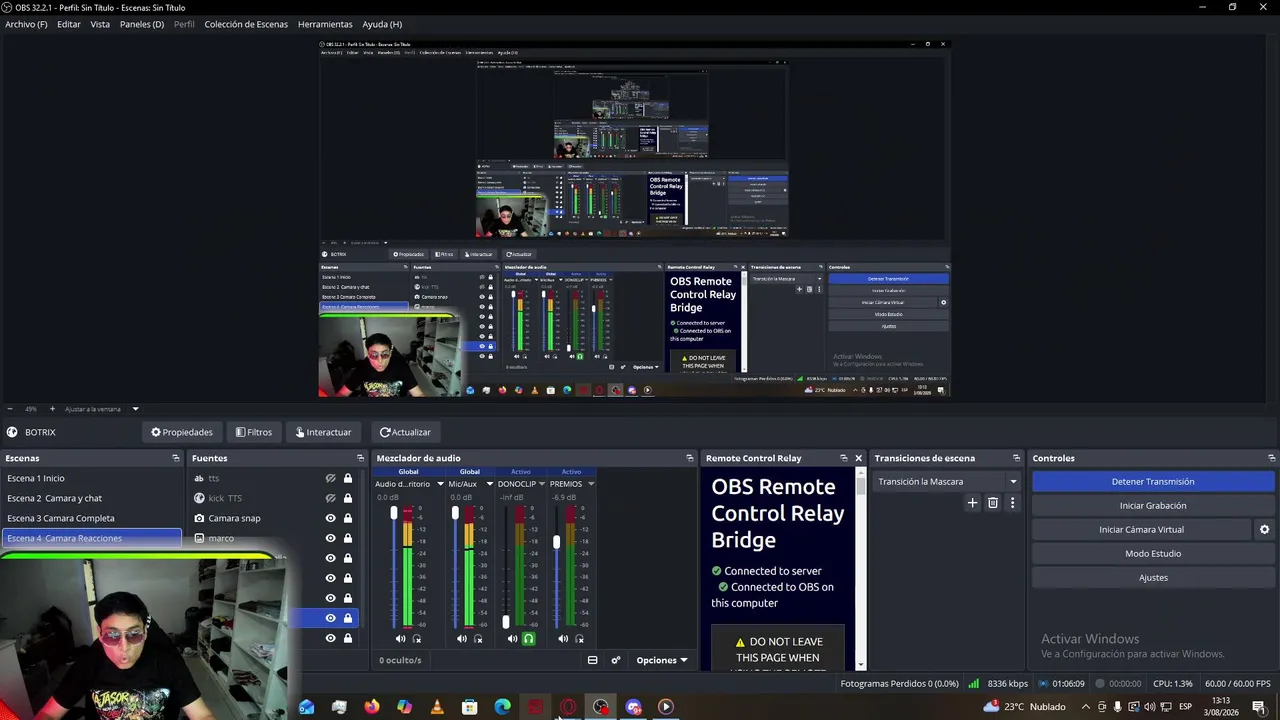Image resolution: width=1280 pixels, height=720 pixels.
Task: Zoom out the preview with the minus icon
Action: point(10,409)
